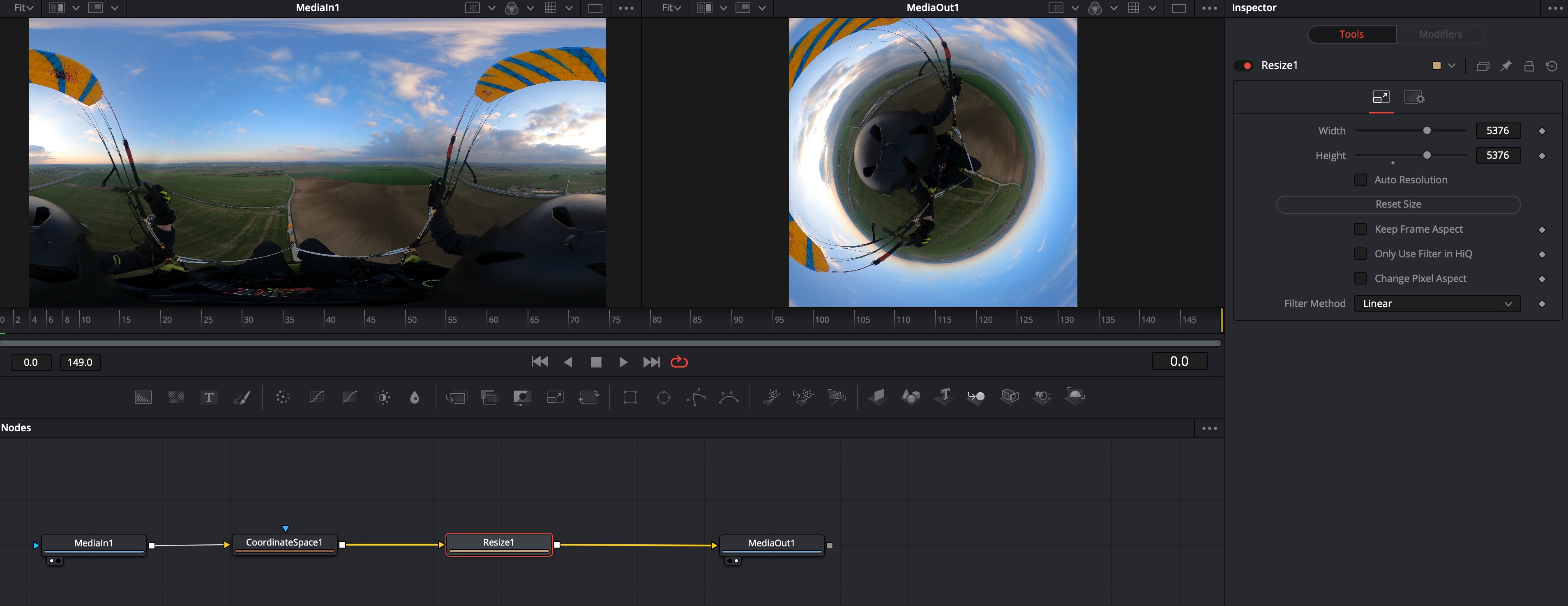Viewport: 1568px width, 606px height.
Task: Add a Resize node from the toolbar
Action: click(x=555, y=398)
